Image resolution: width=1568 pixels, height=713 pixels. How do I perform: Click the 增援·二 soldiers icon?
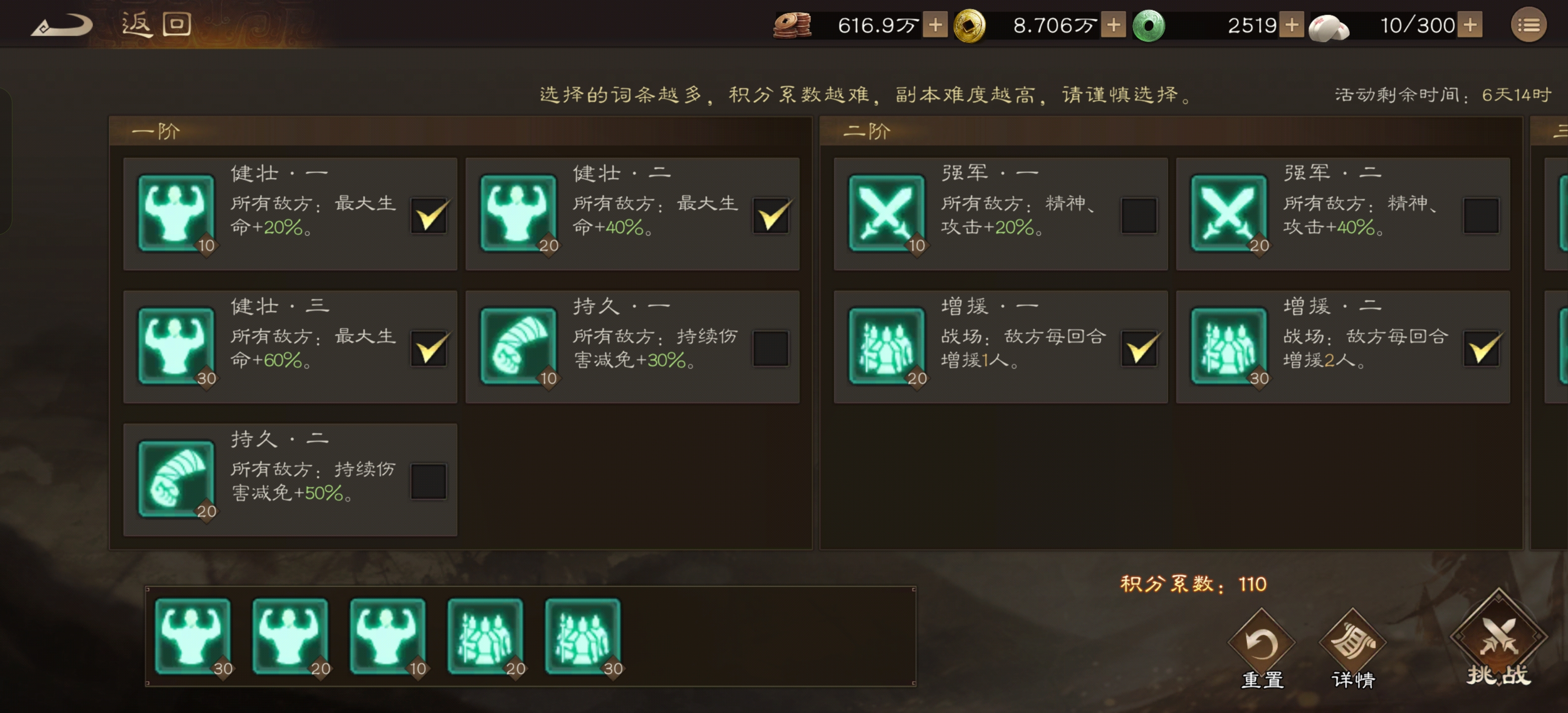1228,346
